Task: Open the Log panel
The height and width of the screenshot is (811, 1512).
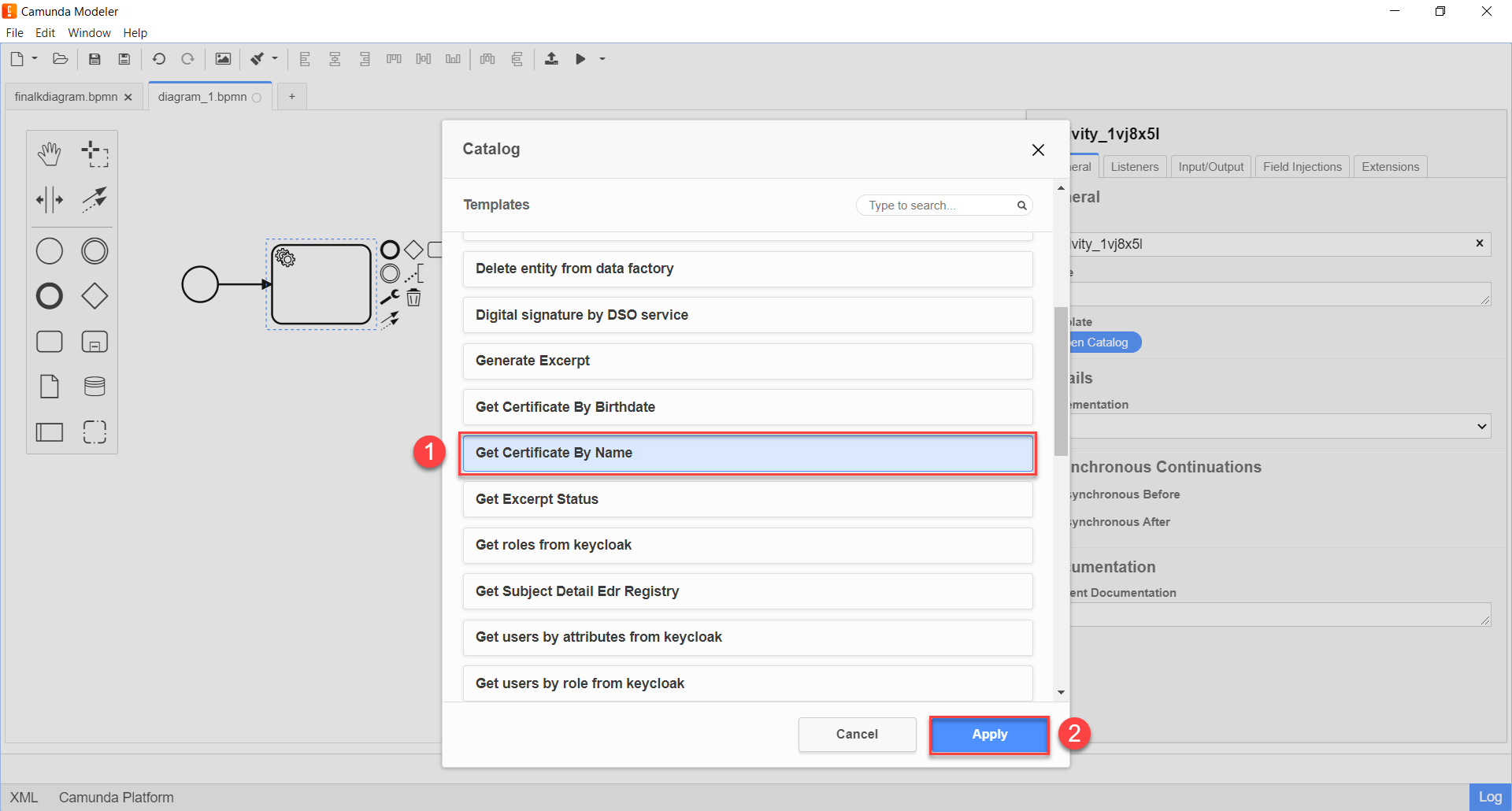Action: coord(1489,797)
